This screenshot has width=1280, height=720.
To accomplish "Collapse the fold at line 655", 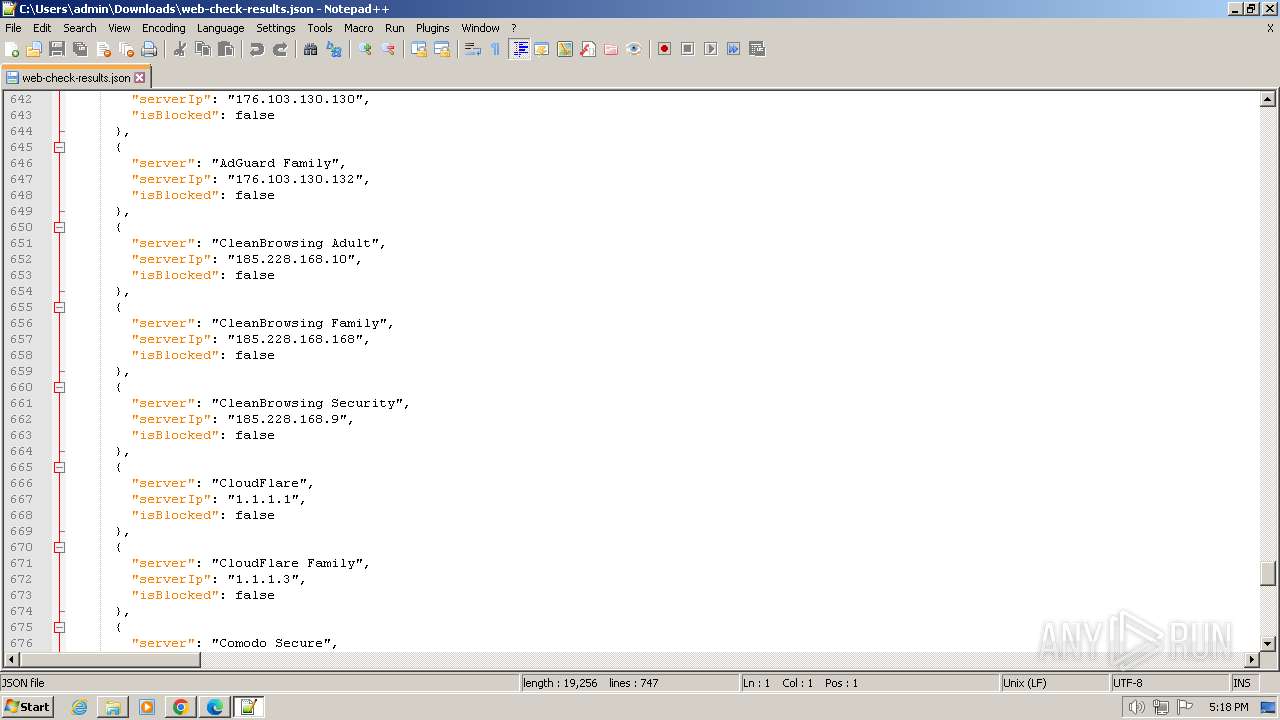I will 59,307.
